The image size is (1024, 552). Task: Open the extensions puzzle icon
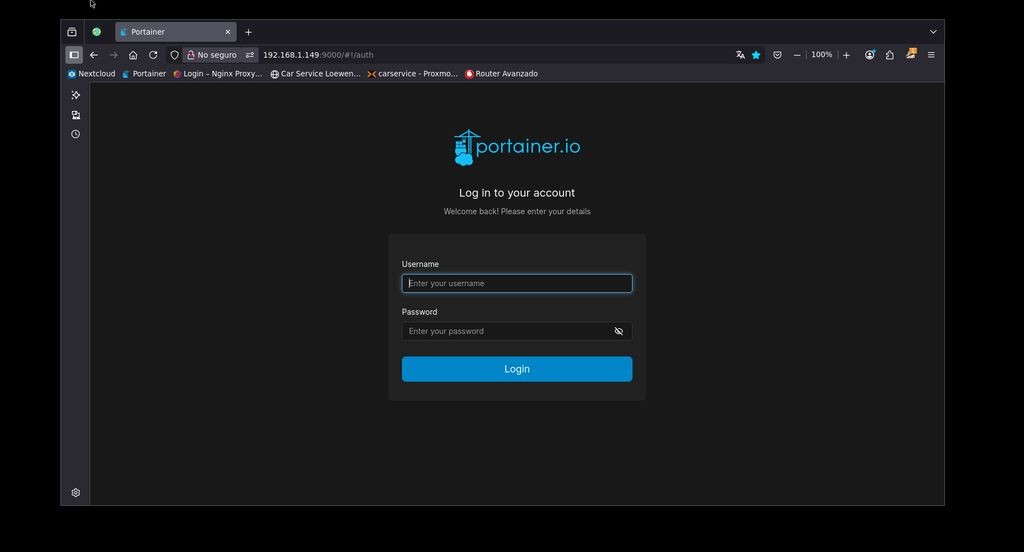[889, 55]
